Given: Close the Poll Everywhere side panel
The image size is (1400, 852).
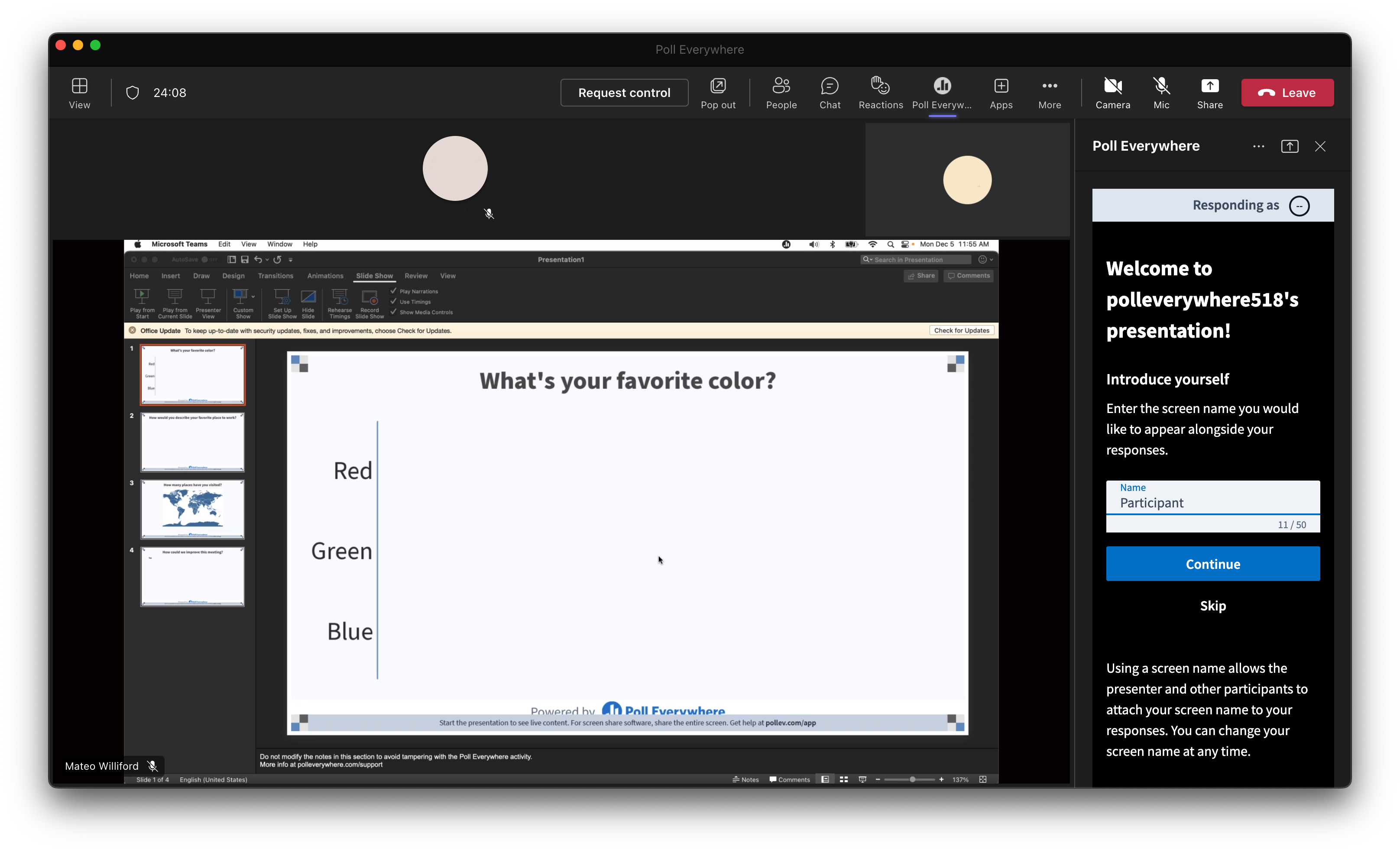Looking at the screenshot, I should click(x=1320, y=146).
